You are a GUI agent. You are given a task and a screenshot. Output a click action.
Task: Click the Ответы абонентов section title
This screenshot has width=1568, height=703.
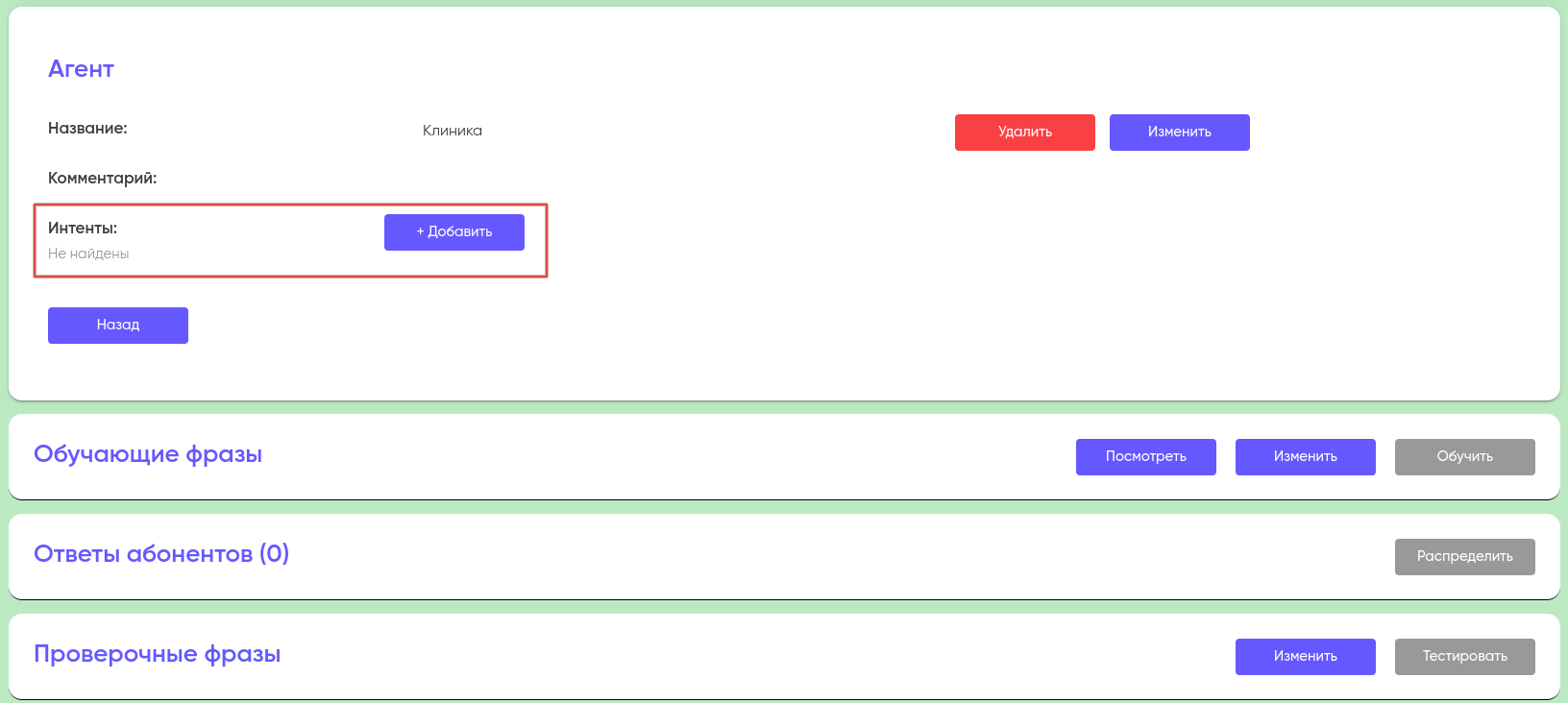point(143,554)
